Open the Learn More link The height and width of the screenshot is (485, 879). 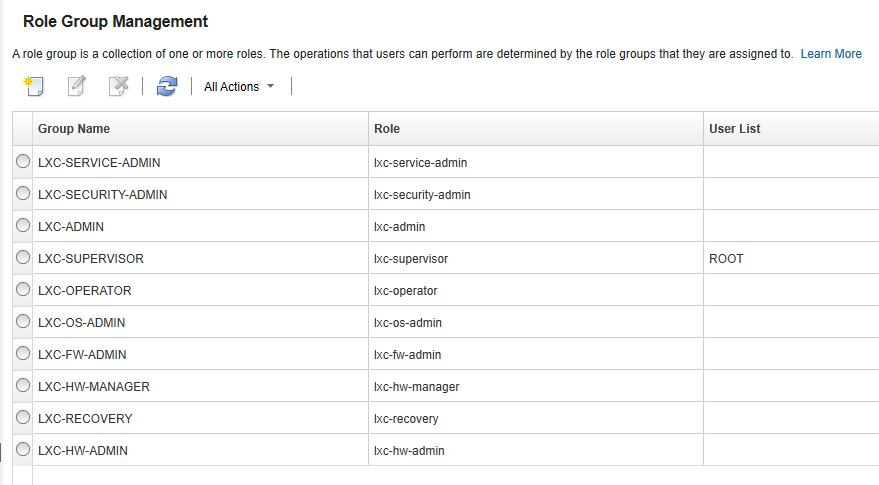[830, 54]
